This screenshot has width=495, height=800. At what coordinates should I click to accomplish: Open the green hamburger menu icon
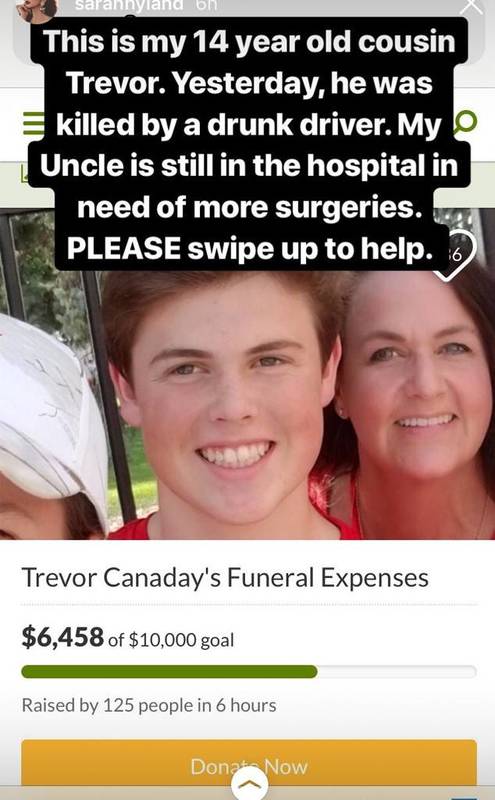(x=33, y=124)
